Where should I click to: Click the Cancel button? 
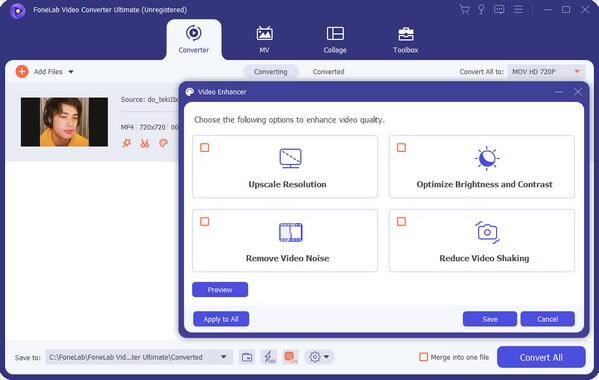pyautogui.click(x=547, y=319)
